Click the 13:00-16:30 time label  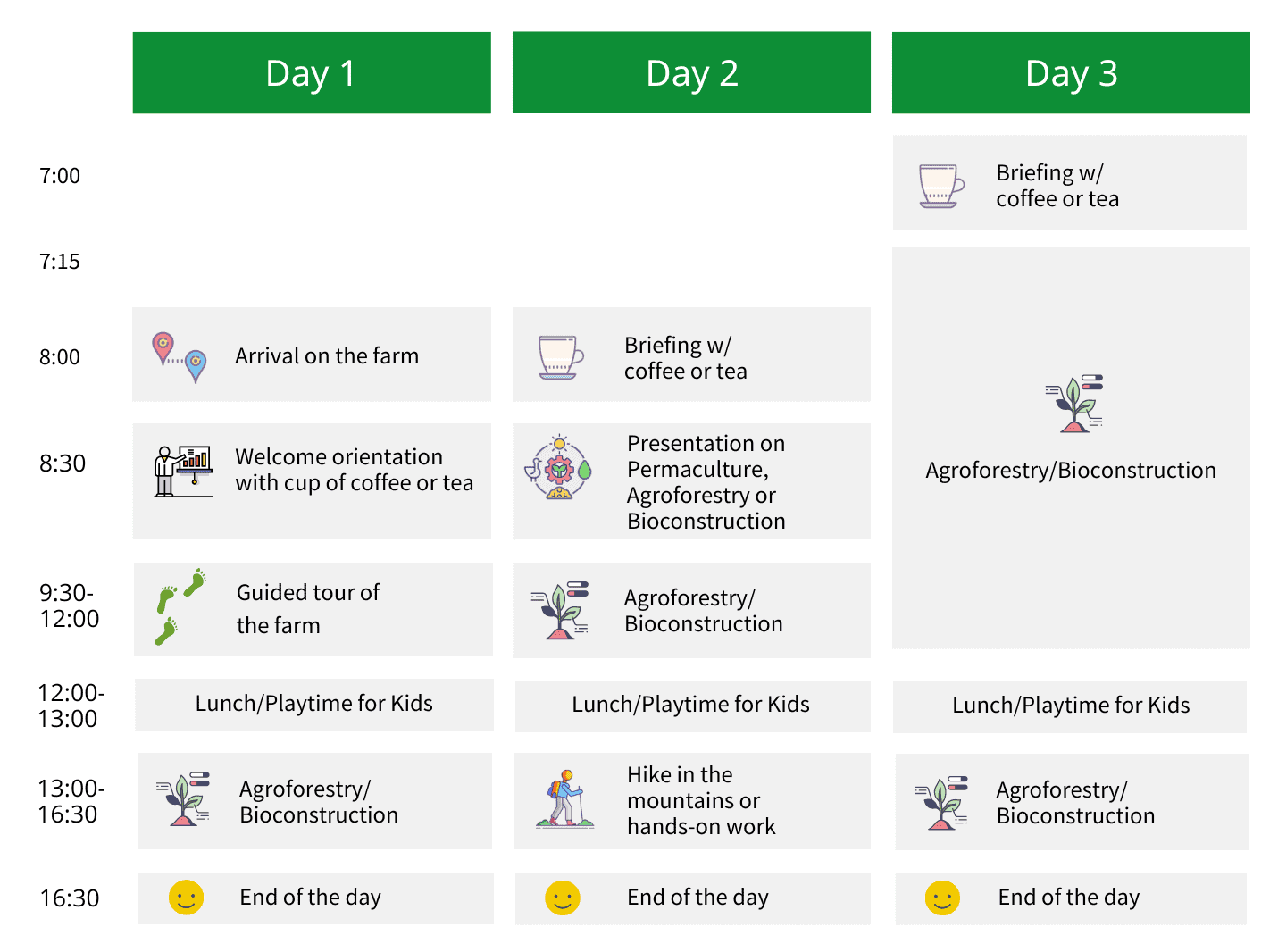click(71, 801)
